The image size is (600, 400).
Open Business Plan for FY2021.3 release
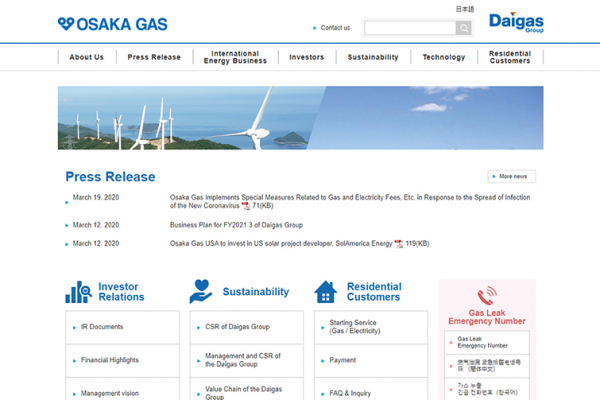pyautogui.click(x=236, y=225)
